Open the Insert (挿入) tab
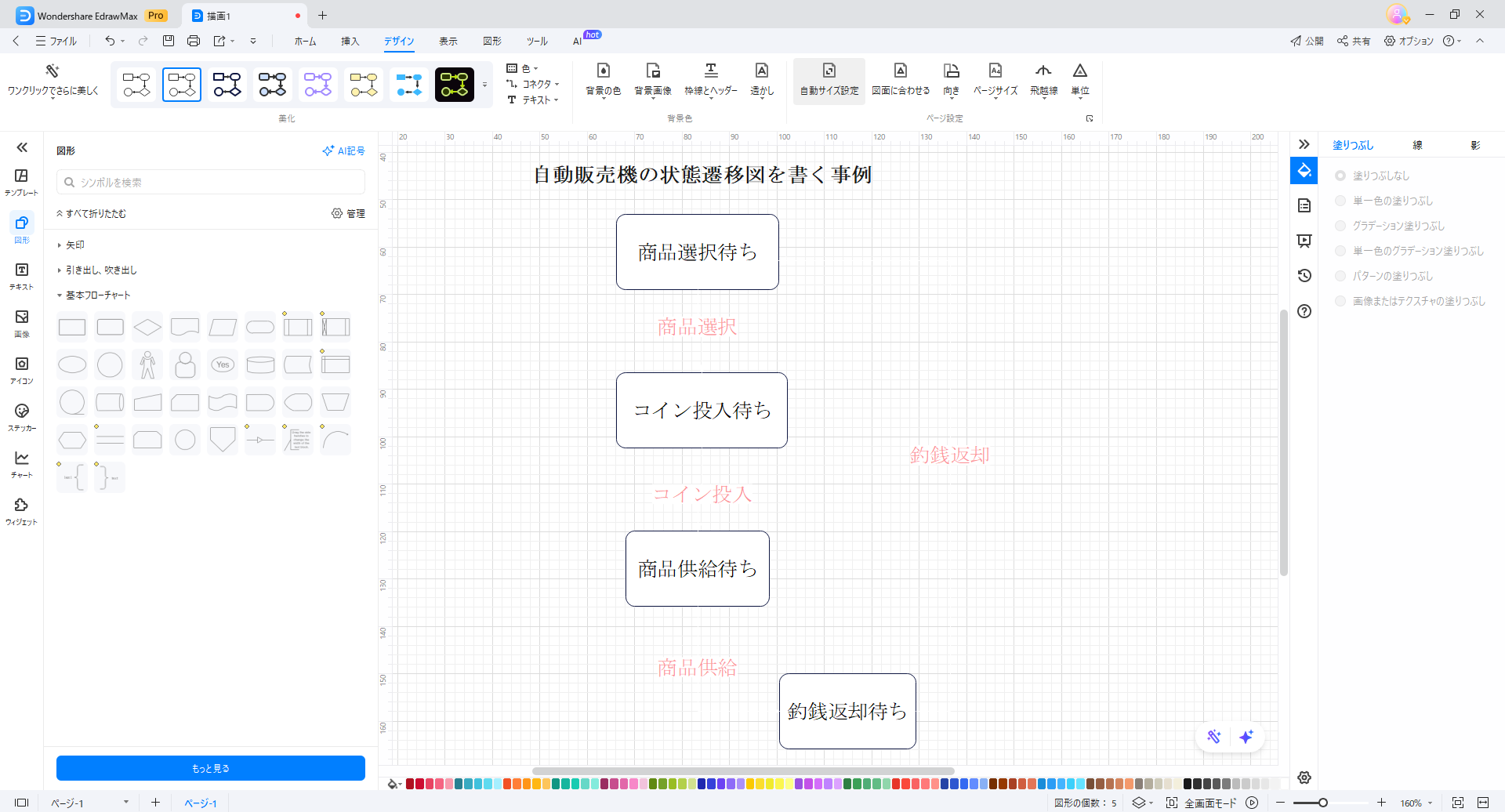Viewport: 1505px width, 812px height. tap(350, 41)
